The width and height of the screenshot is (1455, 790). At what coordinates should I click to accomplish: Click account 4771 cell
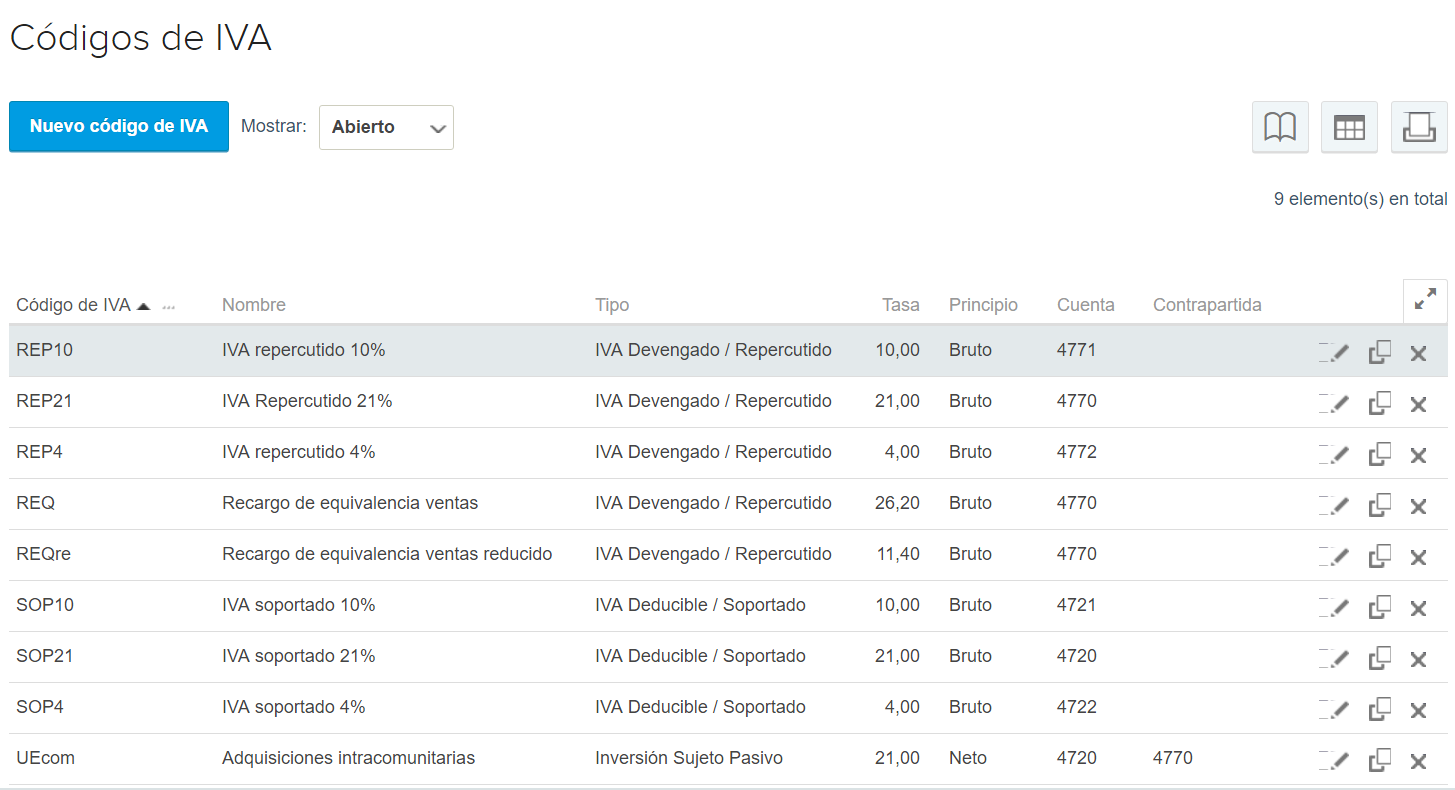pyautogui.click(x=1077, y=350)
